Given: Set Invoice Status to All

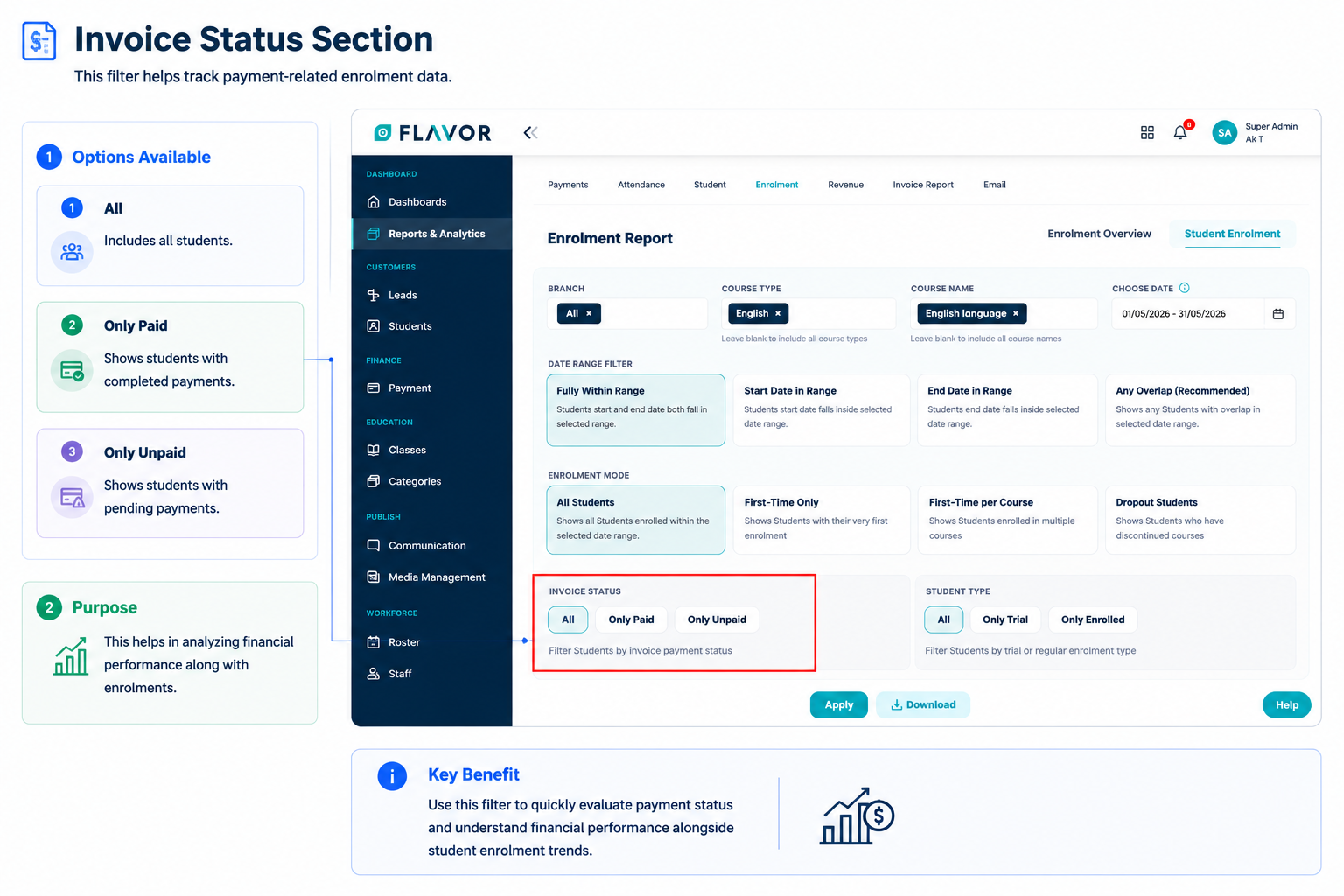Looking at the screenshot, I should pyautogui.click(x=568, y=619).
